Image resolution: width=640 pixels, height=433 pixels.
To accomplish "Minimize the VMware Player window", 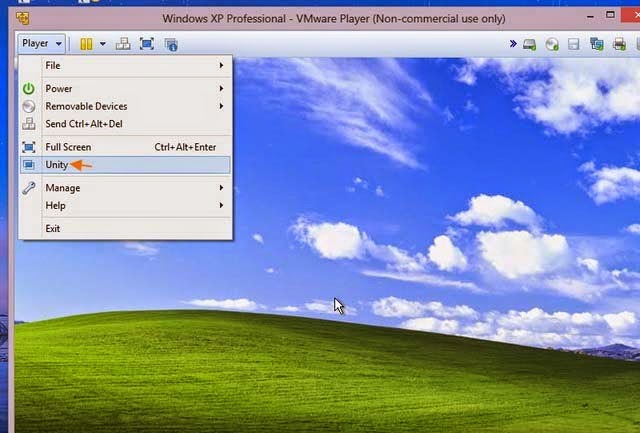I will pos(590,17).
